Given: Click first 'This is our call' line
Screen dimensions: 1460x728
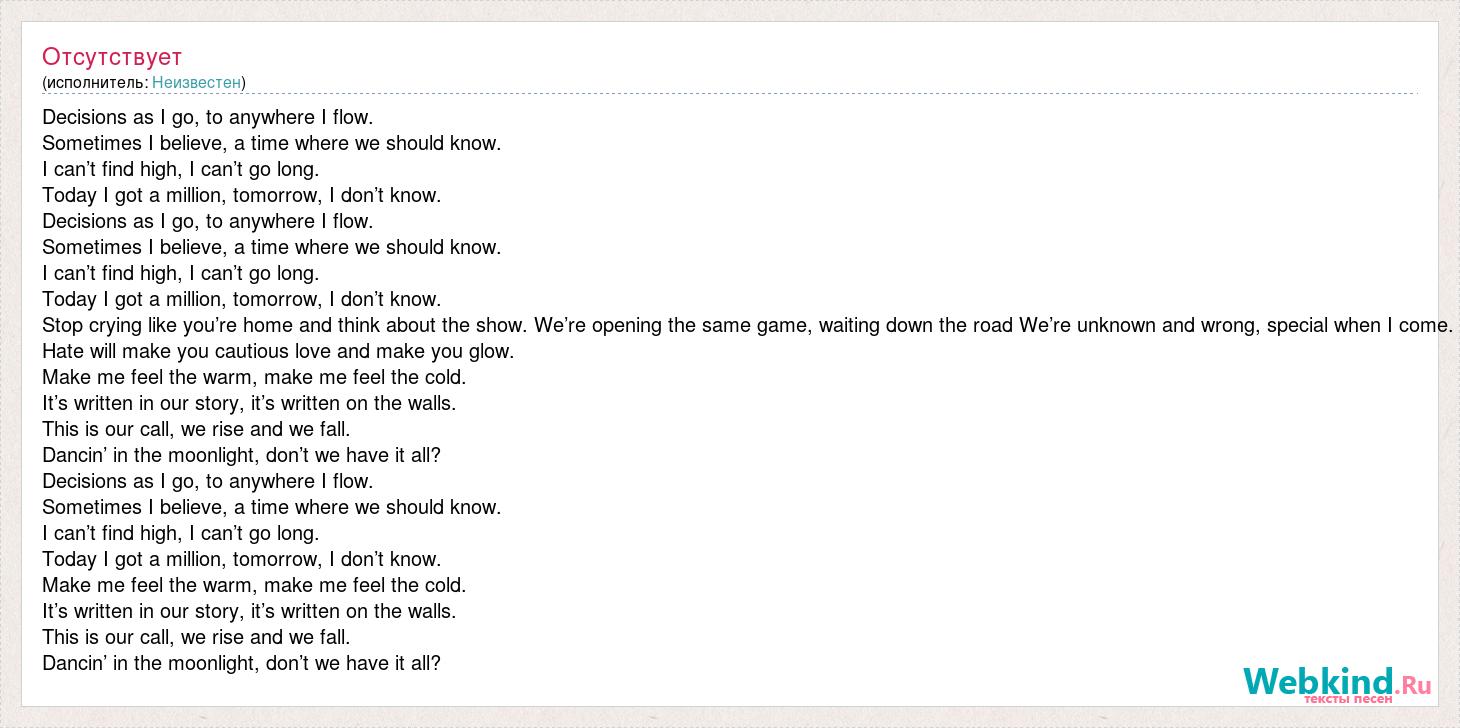Looking at the screenshot, I should coord(196,429).
